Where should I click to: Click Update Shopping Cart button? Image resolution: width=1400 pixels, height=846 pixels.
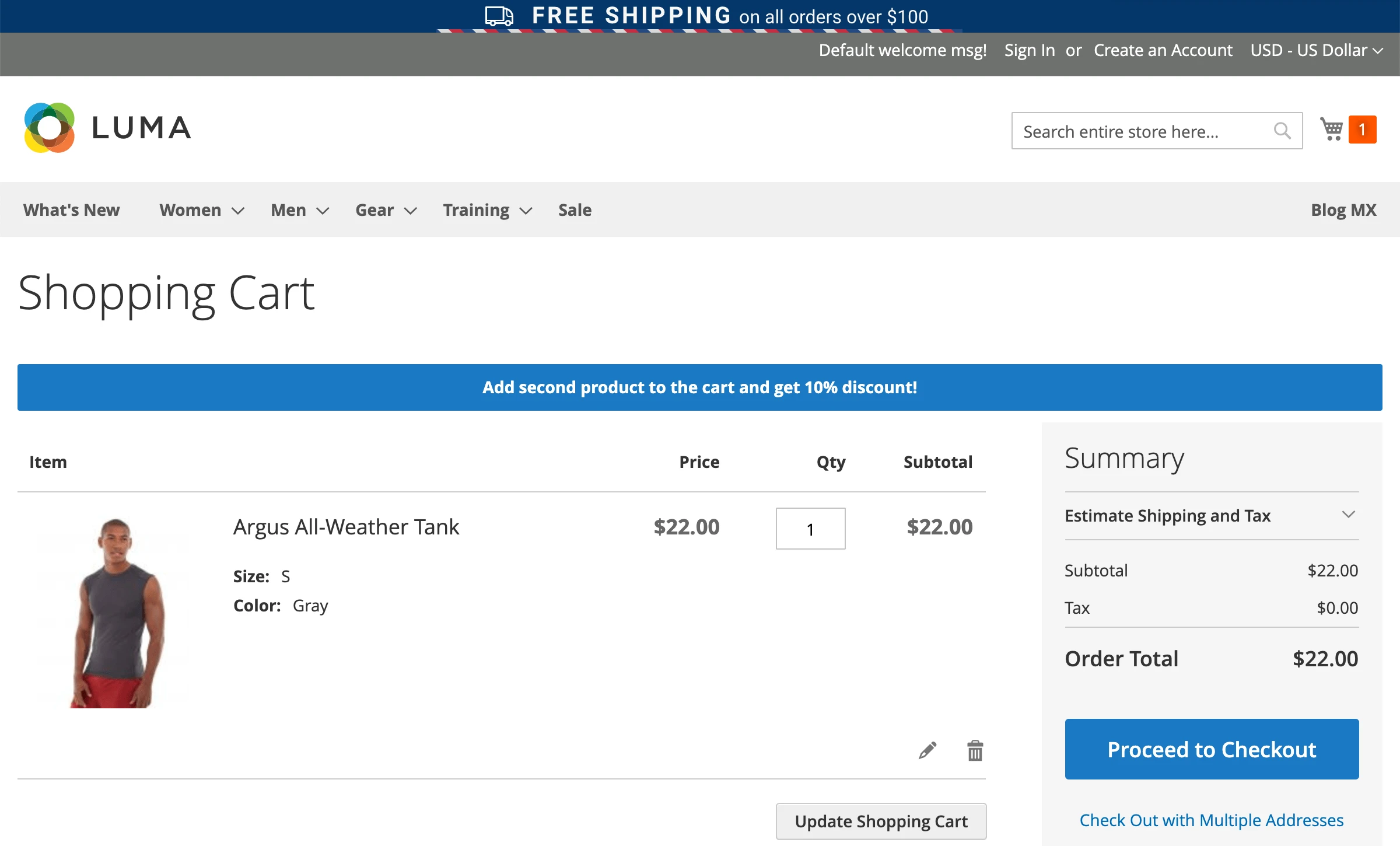pyautogui.click(x=881, y=821)
